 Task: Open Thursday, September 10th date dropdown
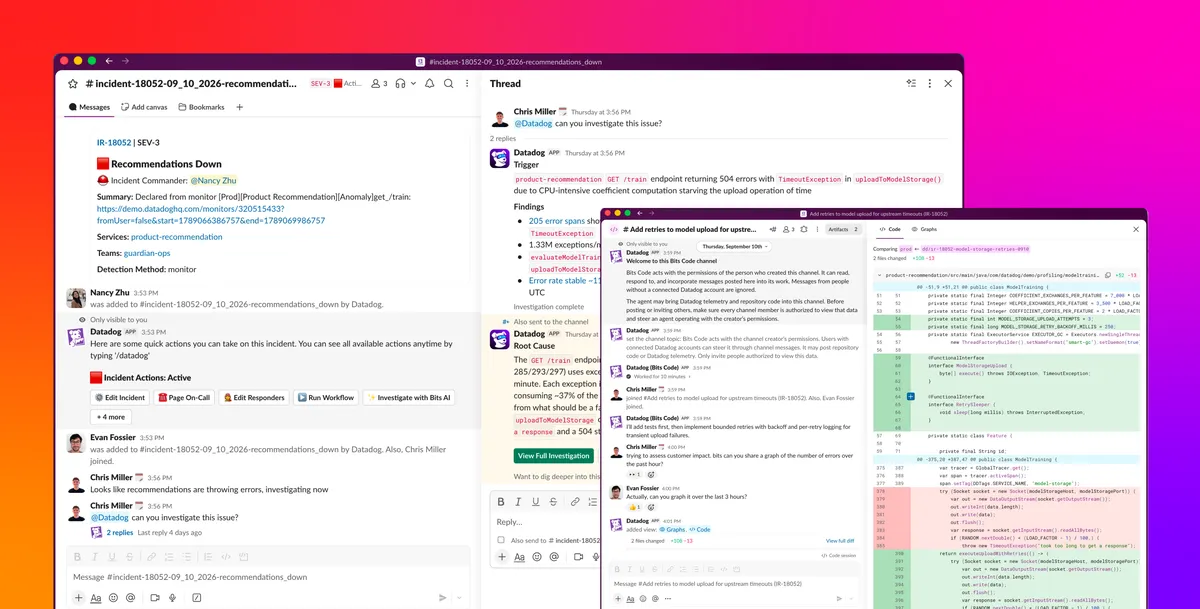point(735,246)
